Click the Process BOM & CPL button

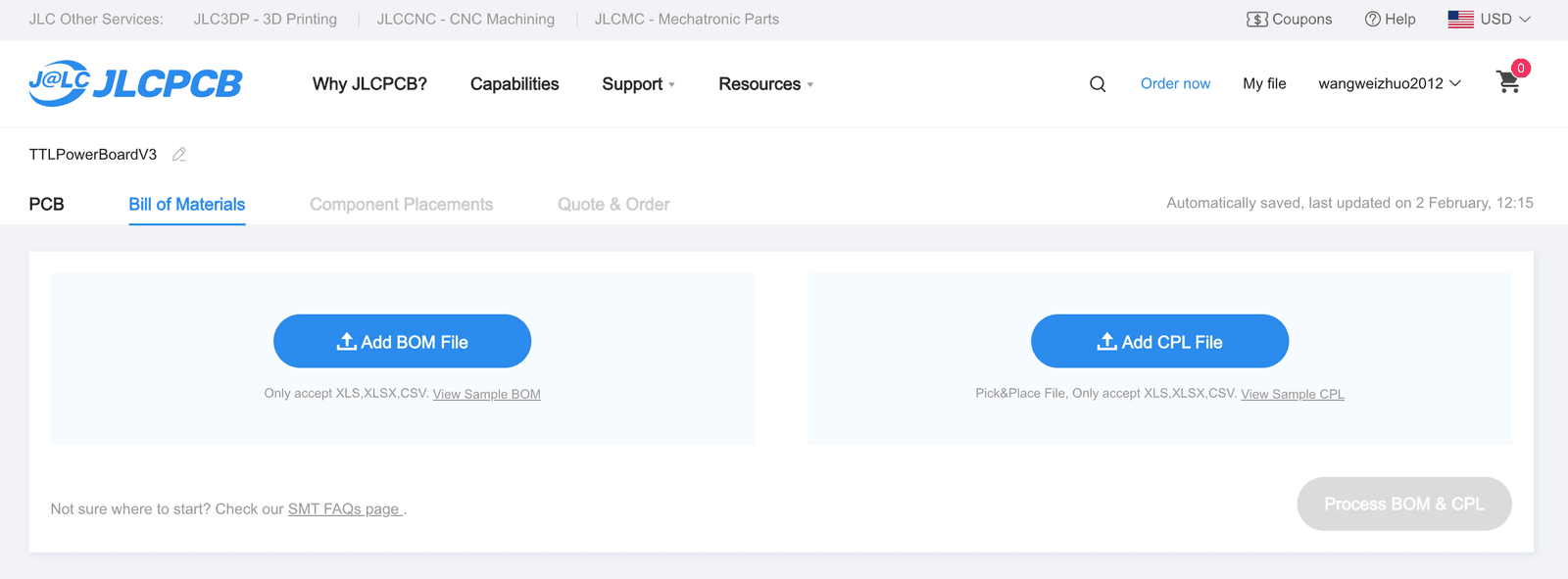(1404, 504)
